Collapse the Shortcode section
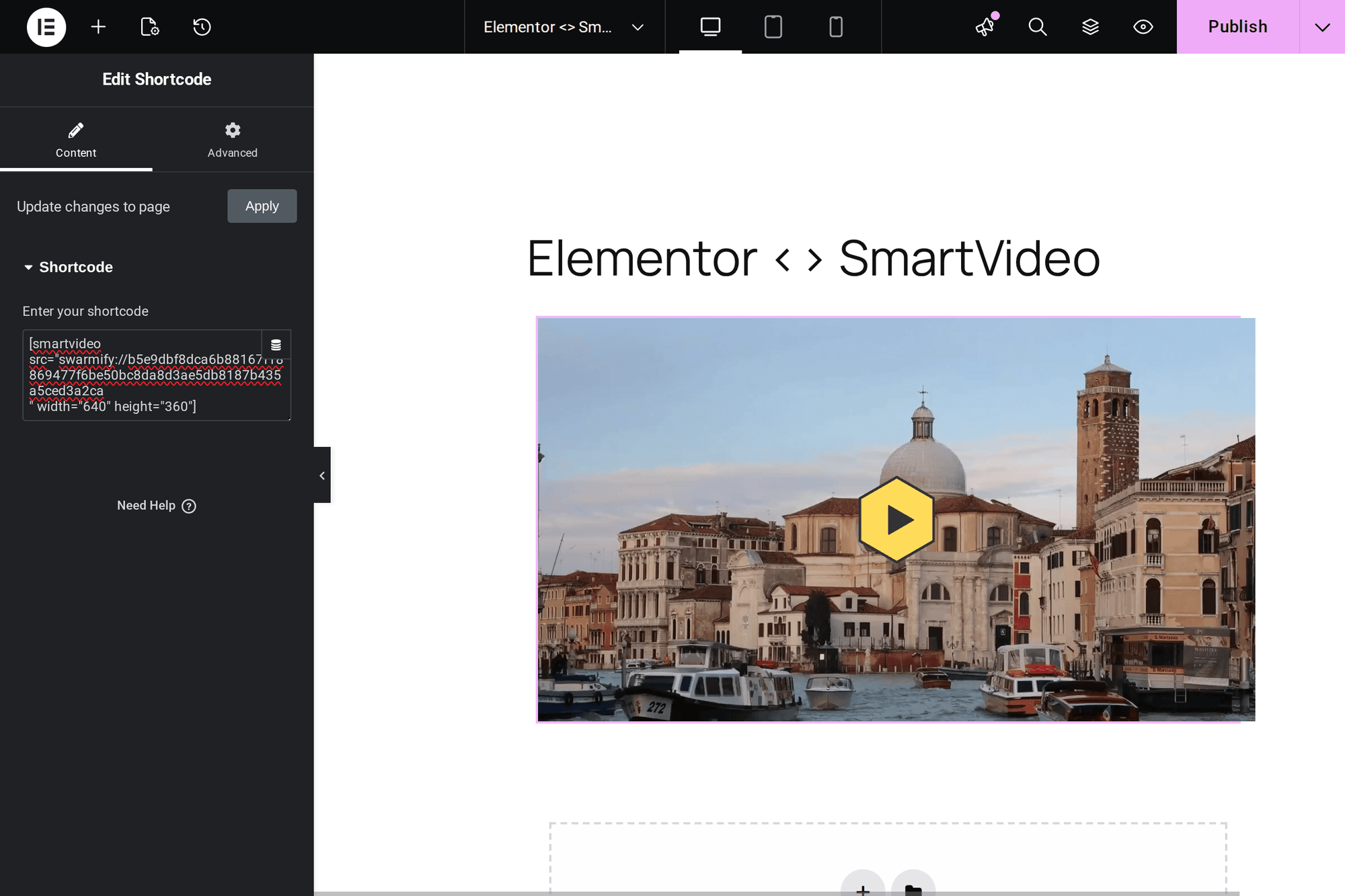The width and height of the screenshot is (1345, 896). point(28,267)
